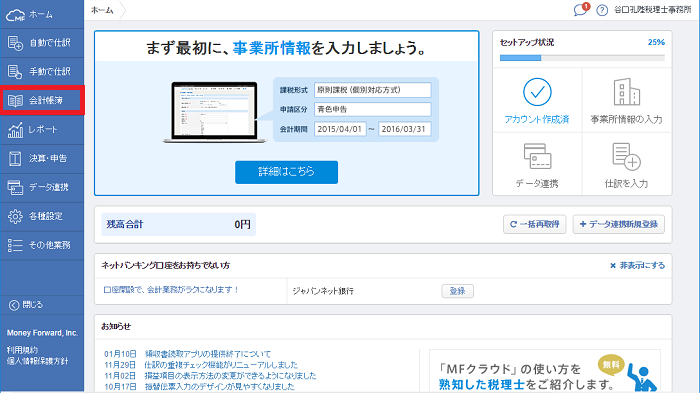Open the 会計帳簿 book icon
This screenshot has height=393, width=700.
tap(15, 100)
